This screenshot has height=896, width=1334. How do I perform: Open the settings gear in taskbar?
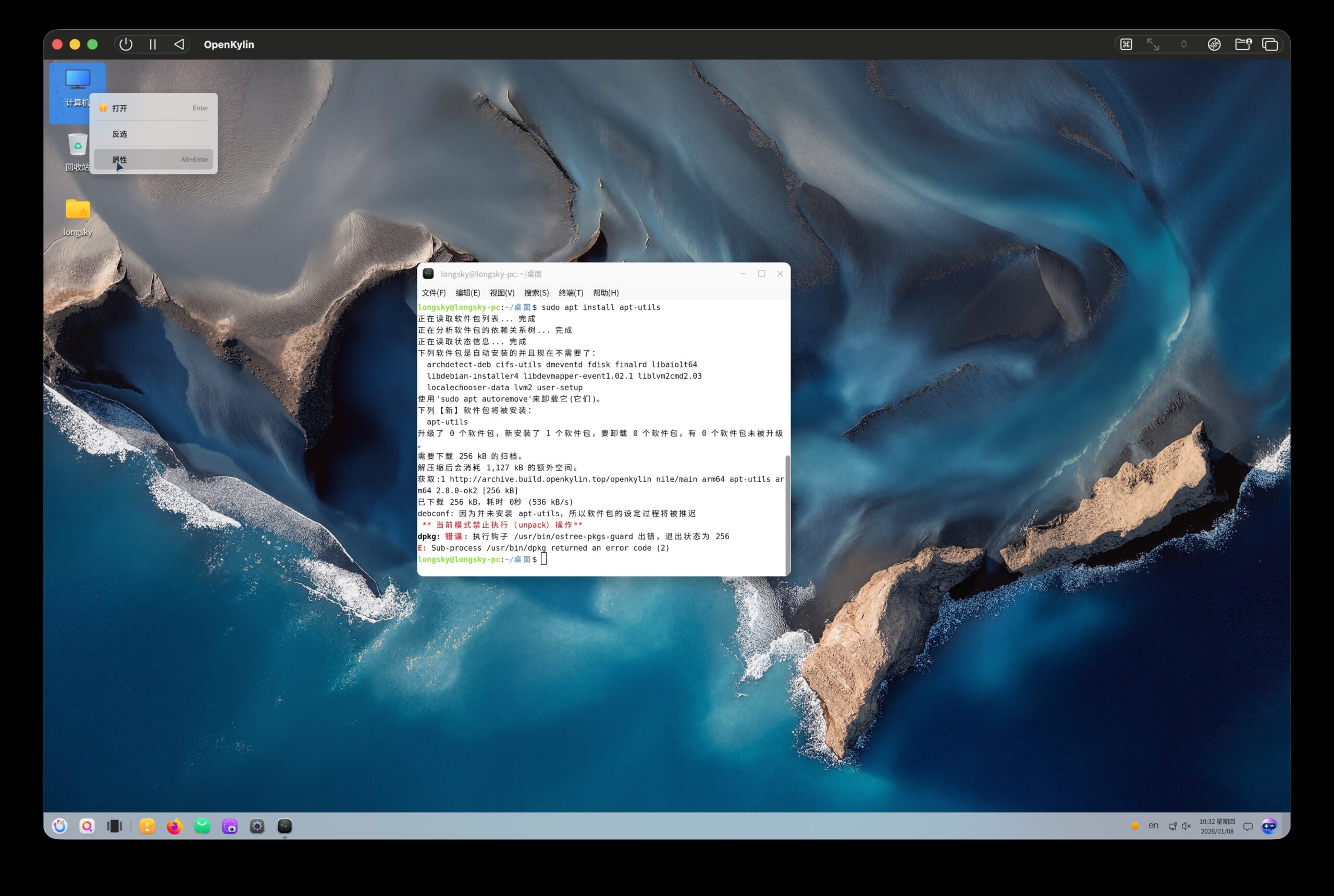tap(257, 826)
